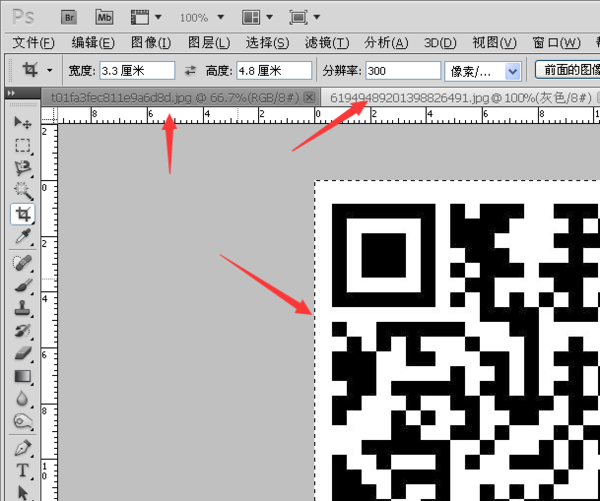The image size is (600, 501).
Task: Select the Path Selection tool
Action: (x=23, y=492)
